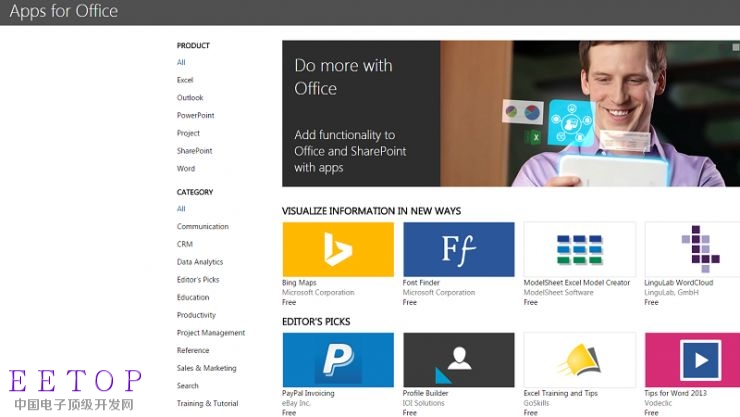
Task: Click the PayPal Invoicing title
Action: tap(308, 393)
